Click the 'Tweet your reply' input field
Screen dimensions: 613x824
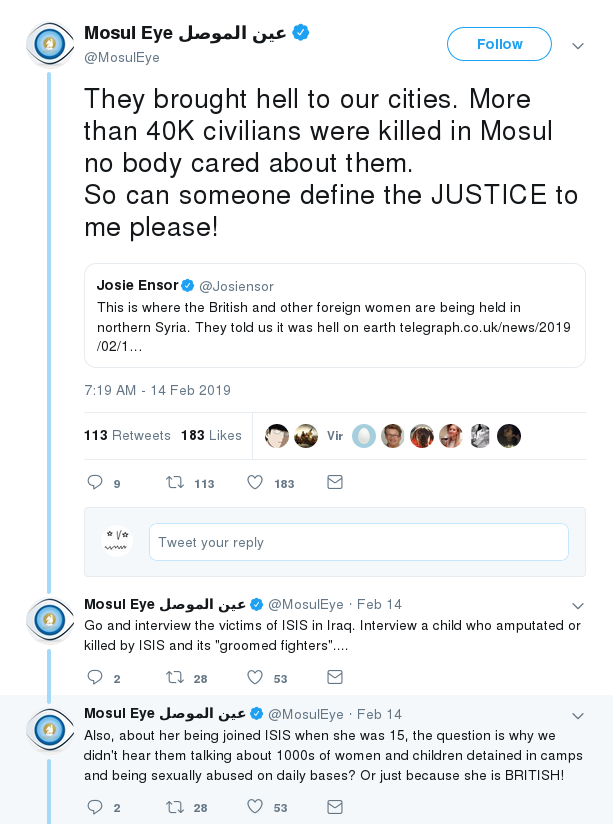point(358,542)
